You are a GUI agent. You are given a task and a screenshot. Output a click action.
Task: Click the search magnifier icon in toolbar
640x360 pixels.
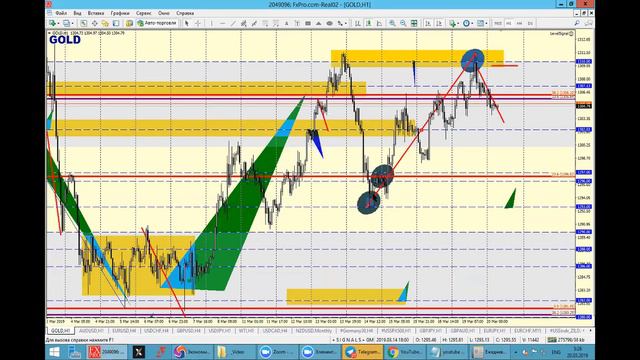577,23
